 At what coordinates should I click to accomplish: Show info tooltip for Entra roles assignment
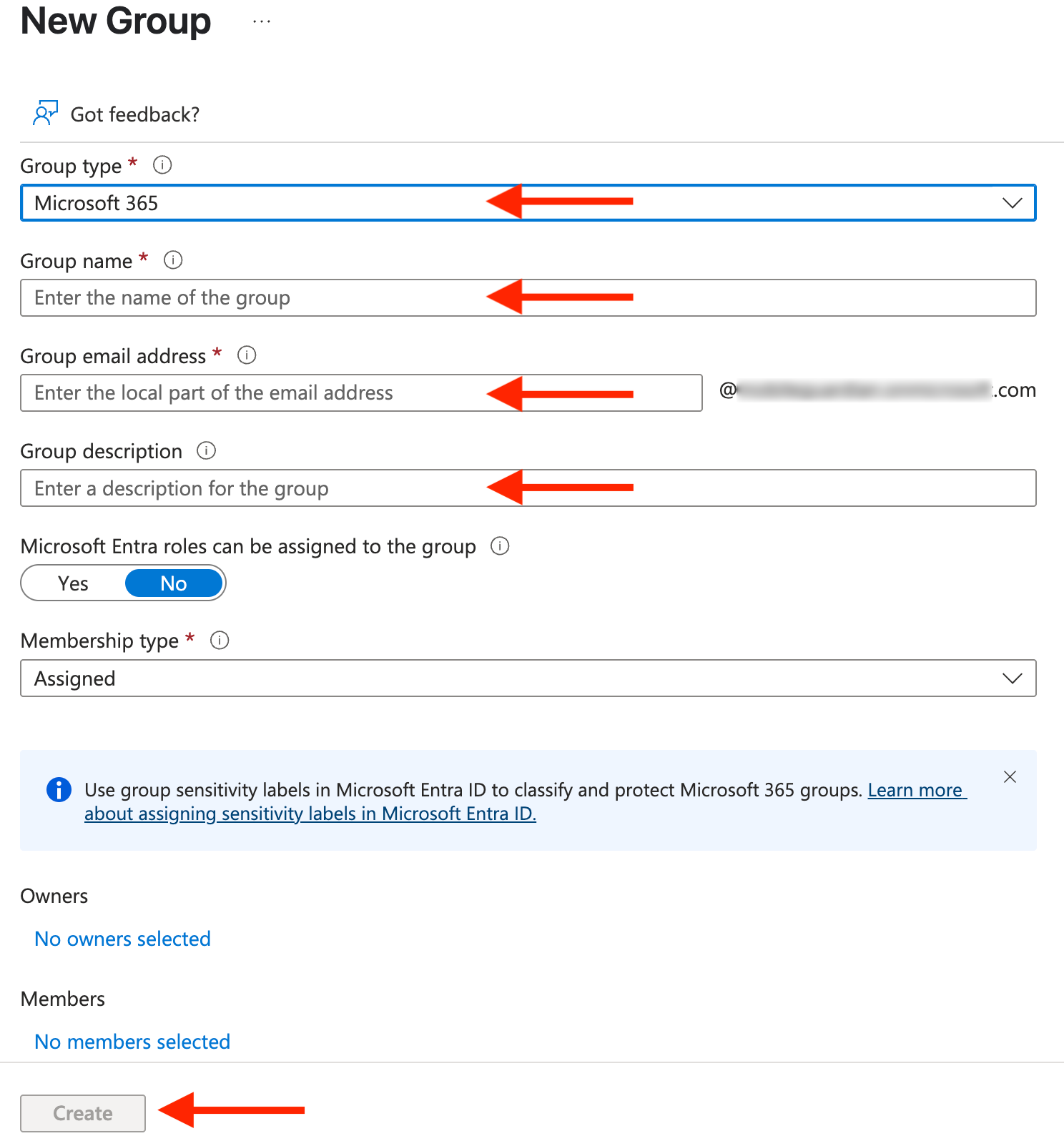pos(500,546)
